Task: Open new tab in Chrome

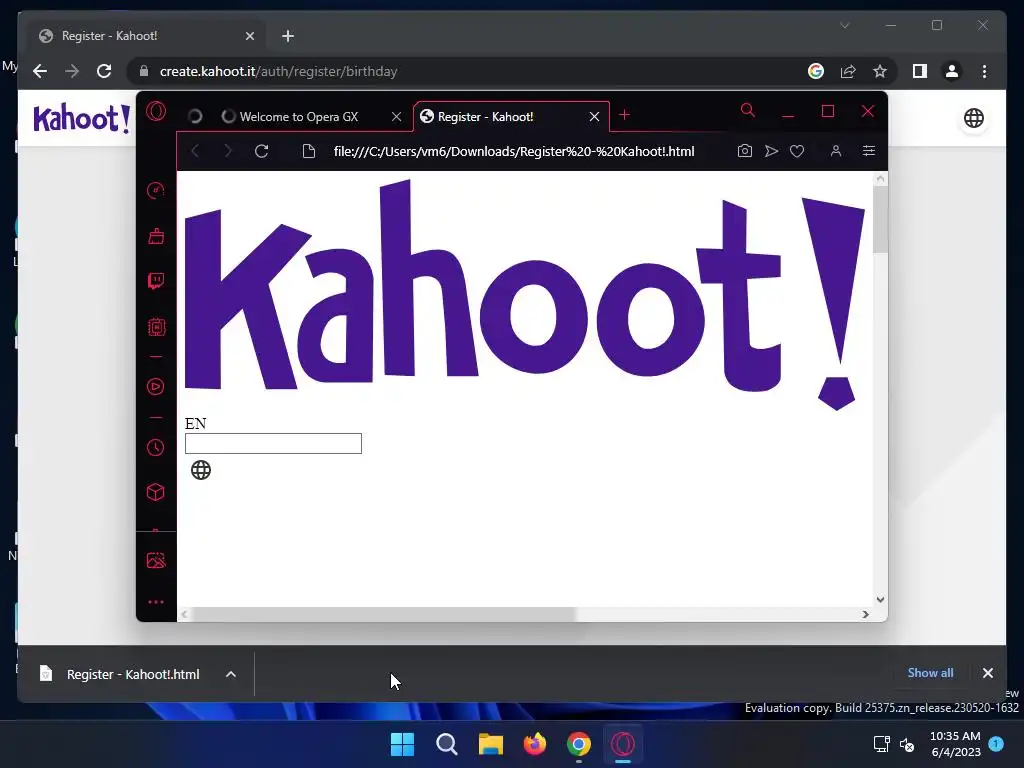Action: (x=288, y=36)
